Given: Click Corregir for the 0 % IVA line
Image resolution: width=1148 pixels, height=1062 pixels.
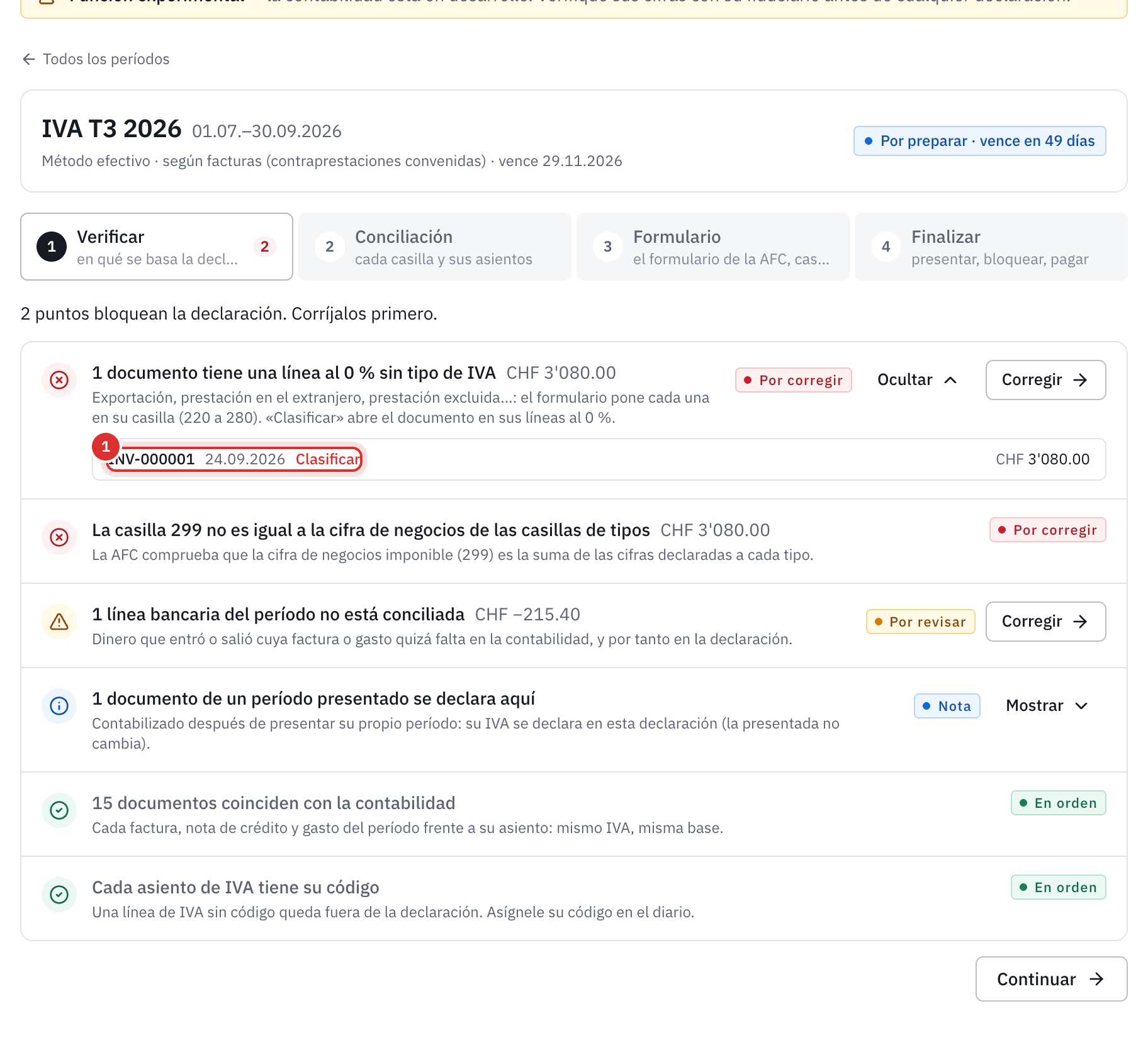Looking at the screenshot, I should [x=1045, y=380].
